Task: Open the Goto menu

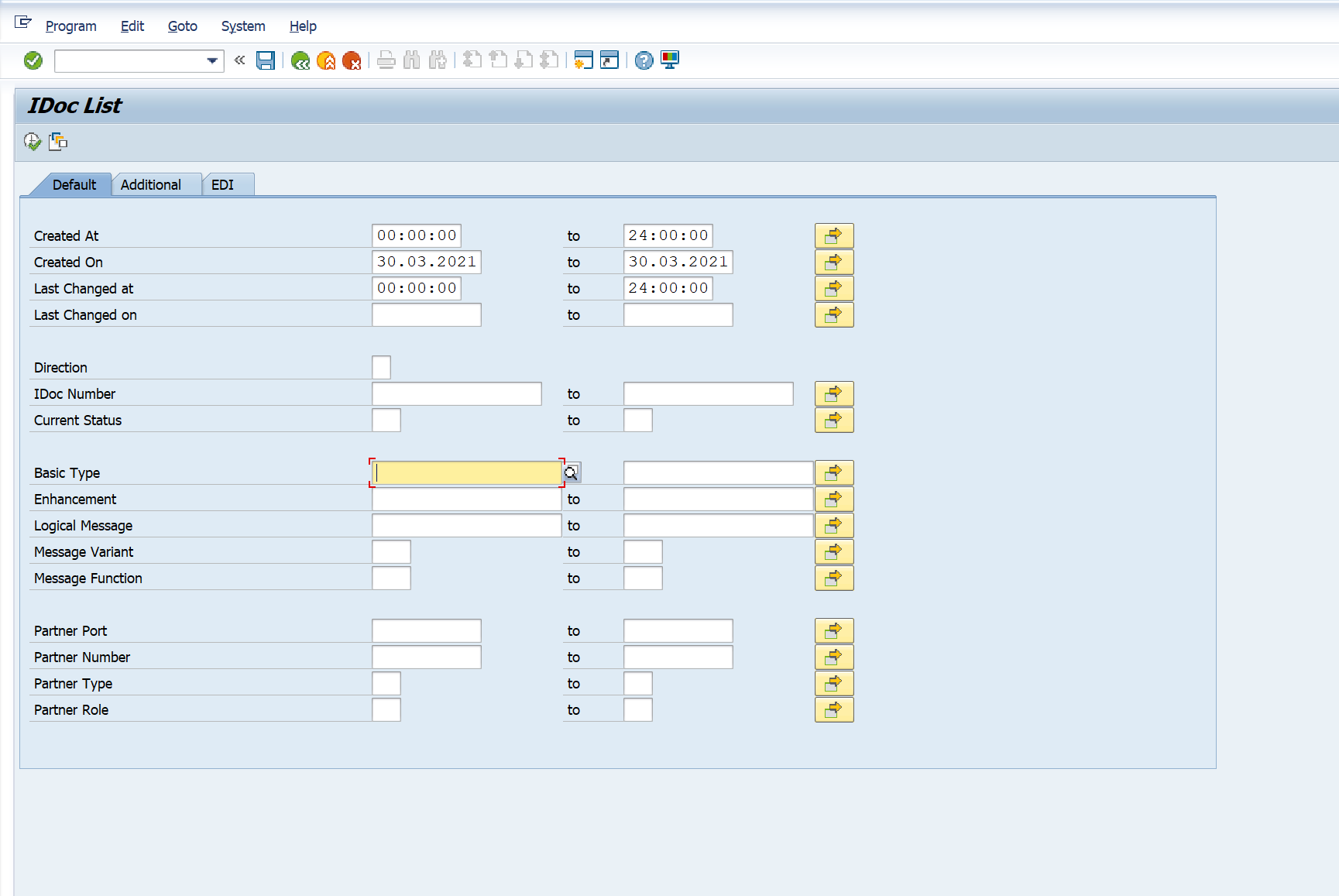Action: [182, 26]
